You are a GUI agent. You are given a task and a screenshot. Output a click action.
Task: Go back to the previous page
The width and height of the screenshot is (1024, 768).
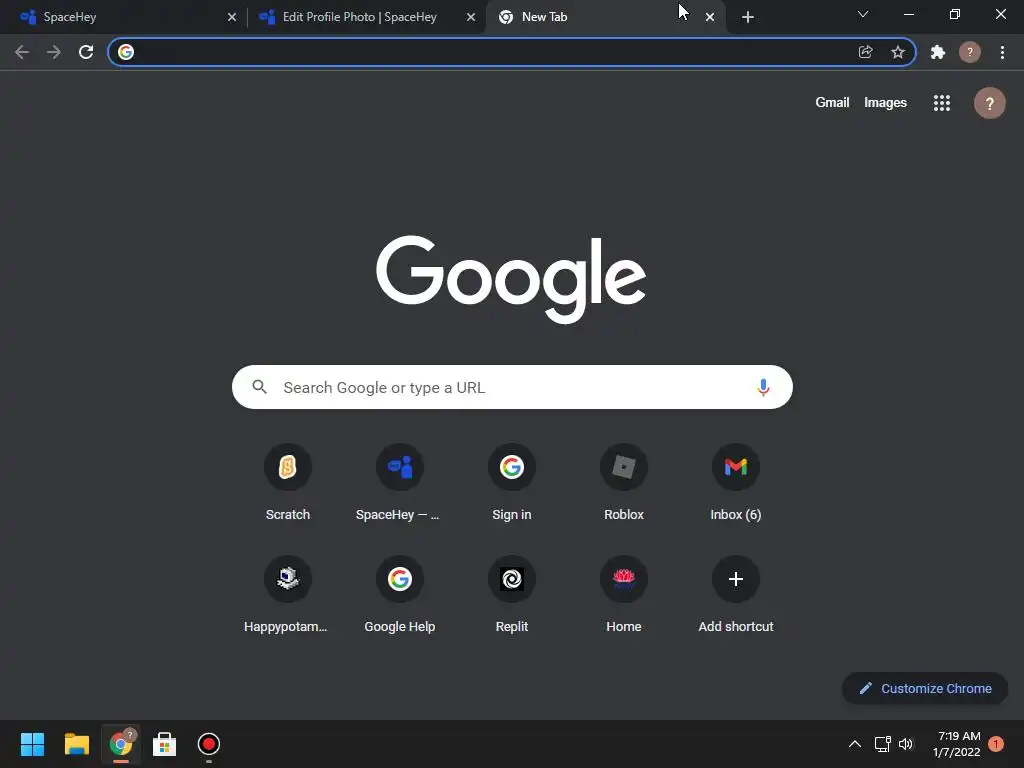coord(22,52)
